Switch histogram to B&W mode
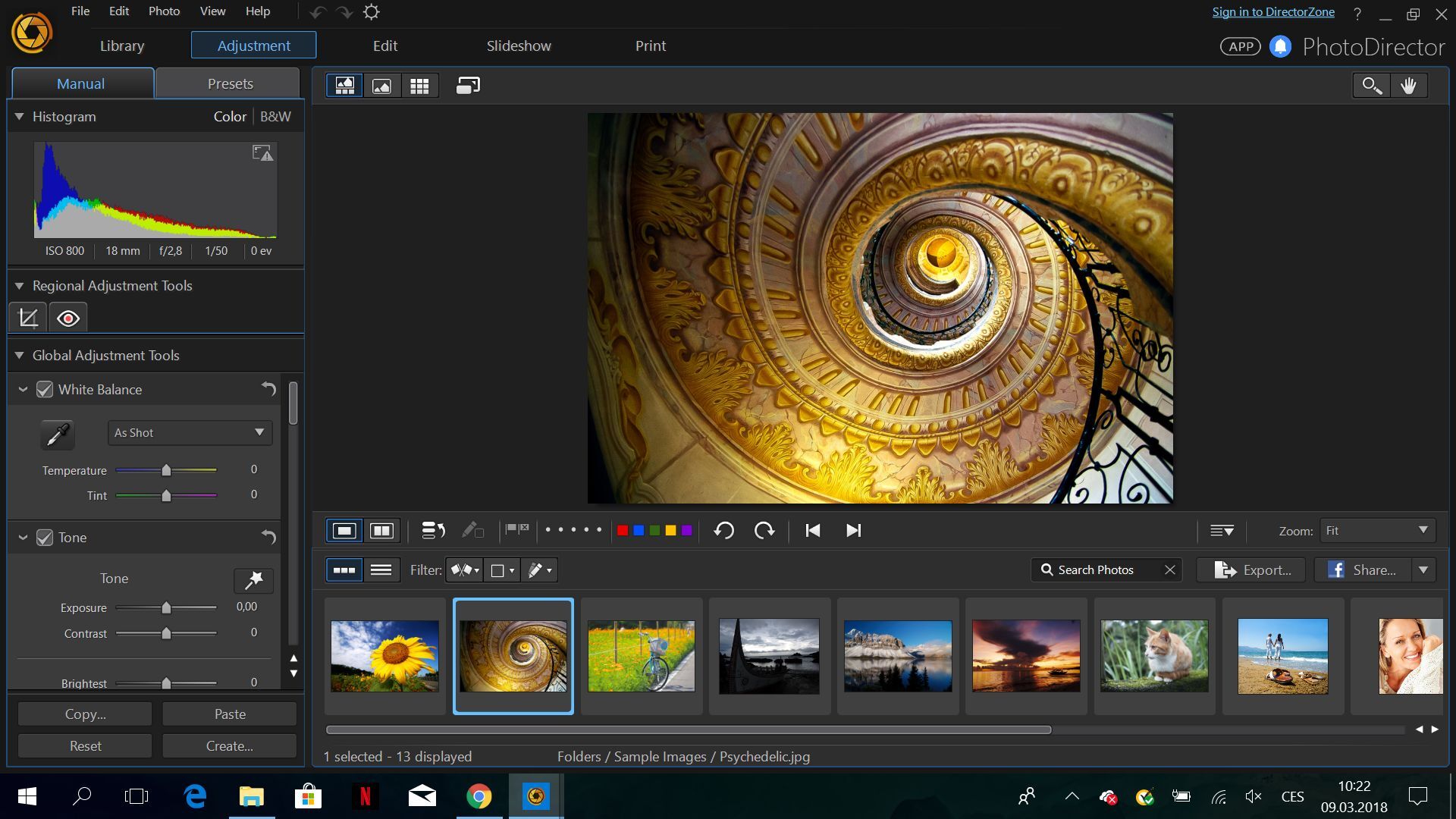 (x=275, y=116)
